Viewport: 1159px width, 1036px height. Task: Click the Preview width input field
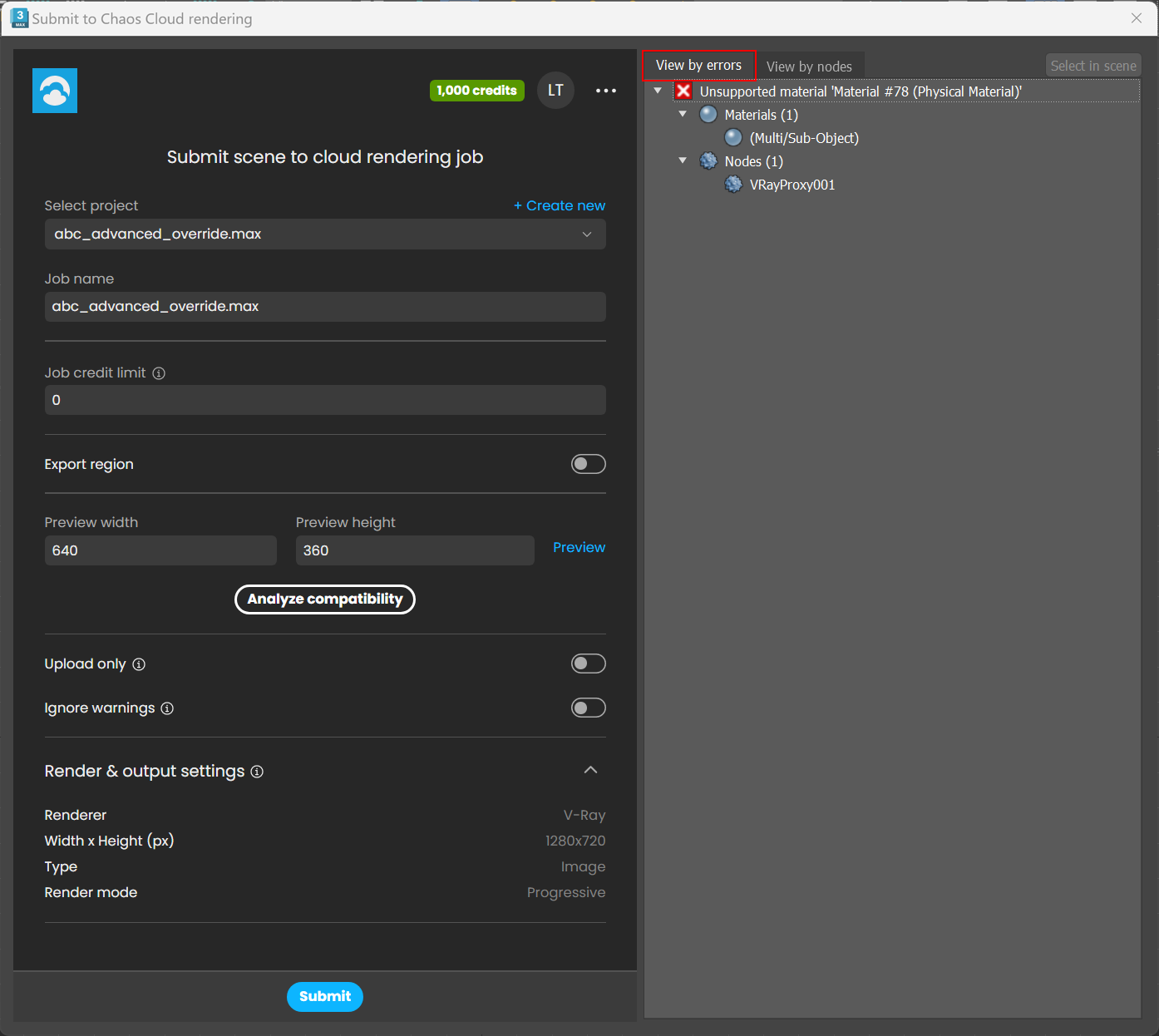160,550
